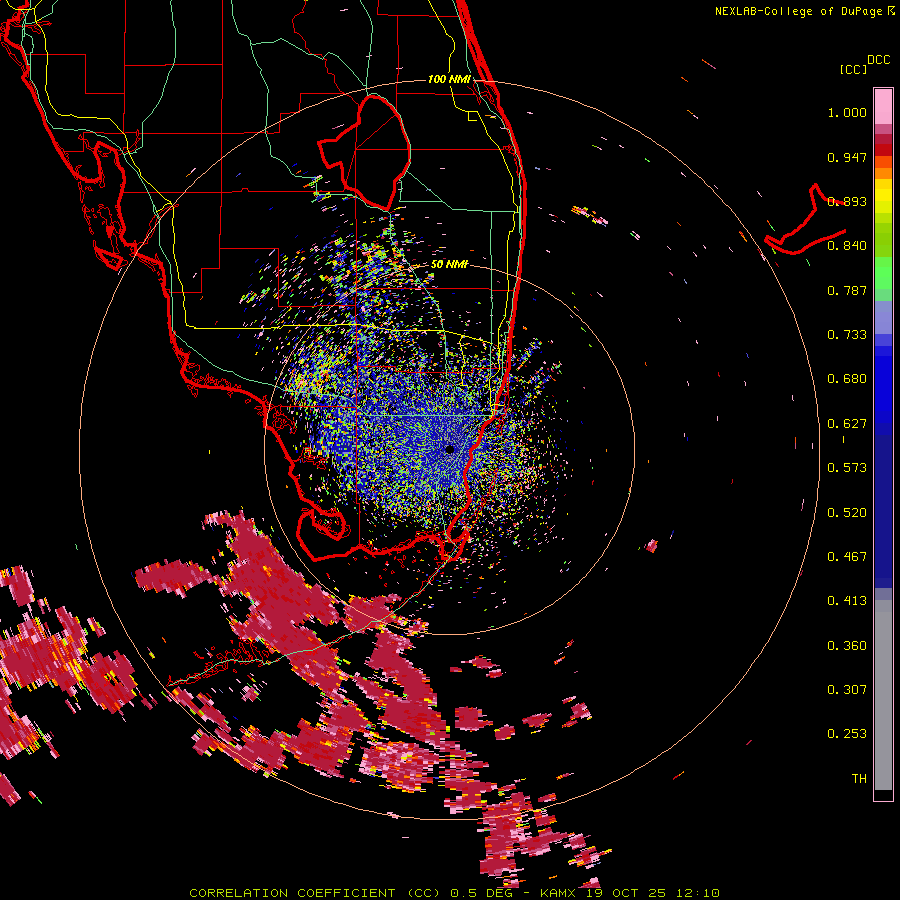
Task: Click the 0.680 color scale value
Action: pyautogui.click(x=847, y=379)
